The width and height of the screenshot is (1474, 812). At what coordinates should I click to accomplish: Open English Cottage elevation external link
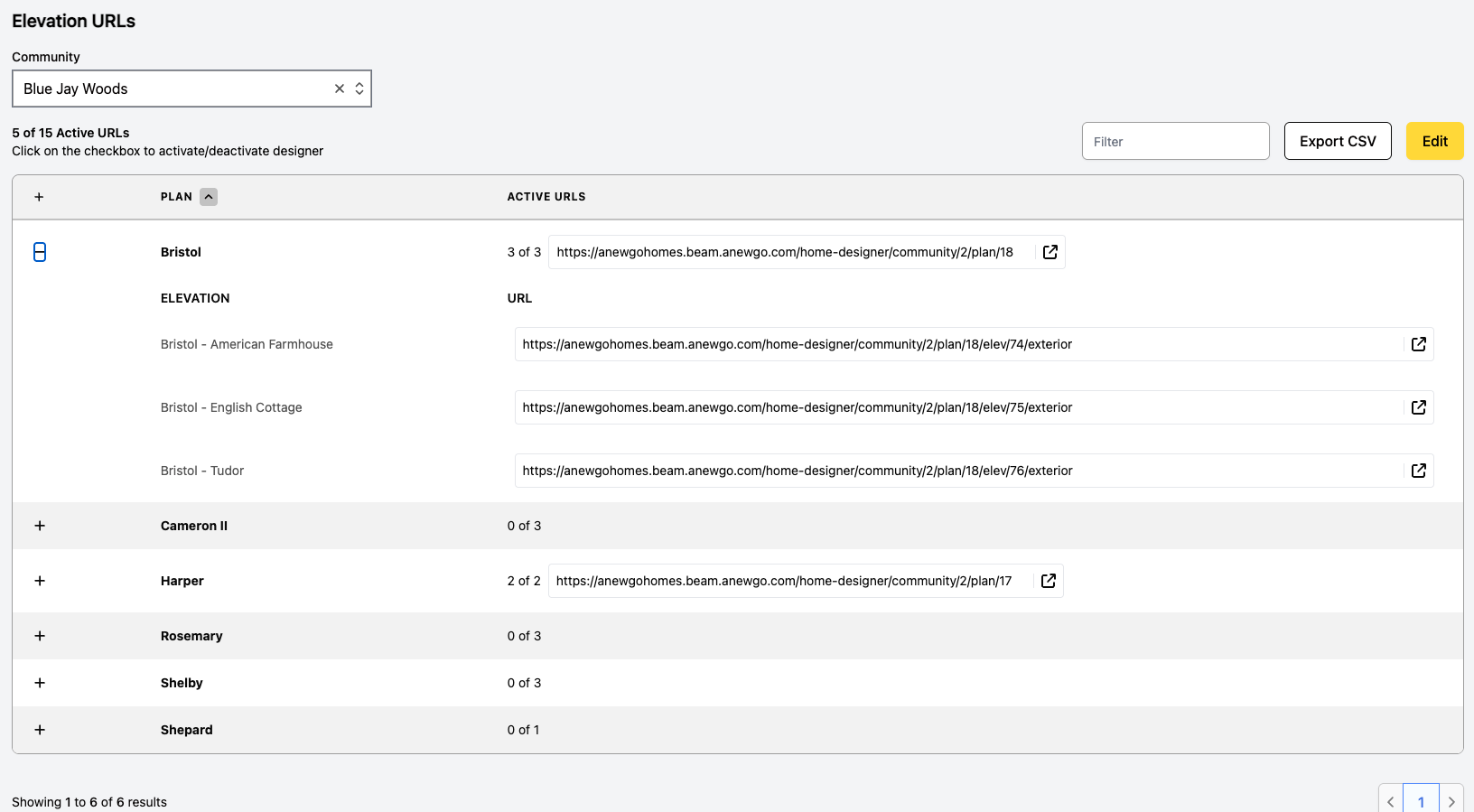point(1418,407)
